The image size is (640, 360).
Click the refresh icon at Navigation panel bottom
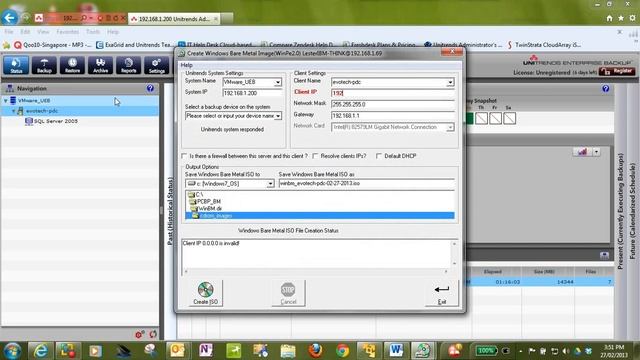[x=153, y=334]
